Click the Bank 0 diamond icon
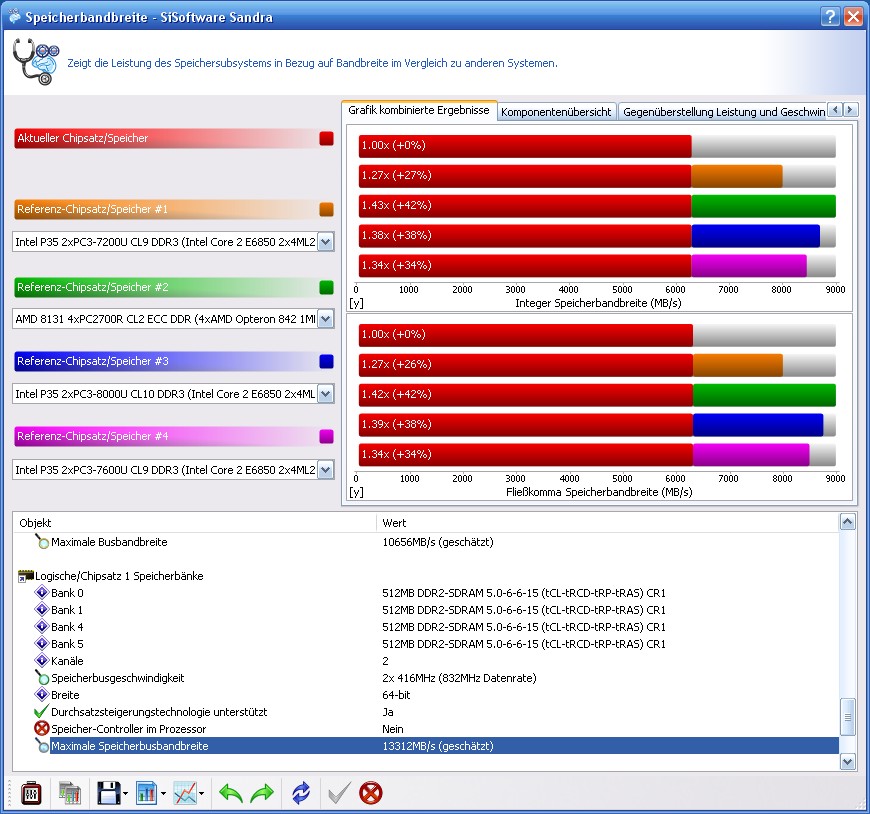The height and width of the screenshot is (814, 870). click(x=42, y=592)
